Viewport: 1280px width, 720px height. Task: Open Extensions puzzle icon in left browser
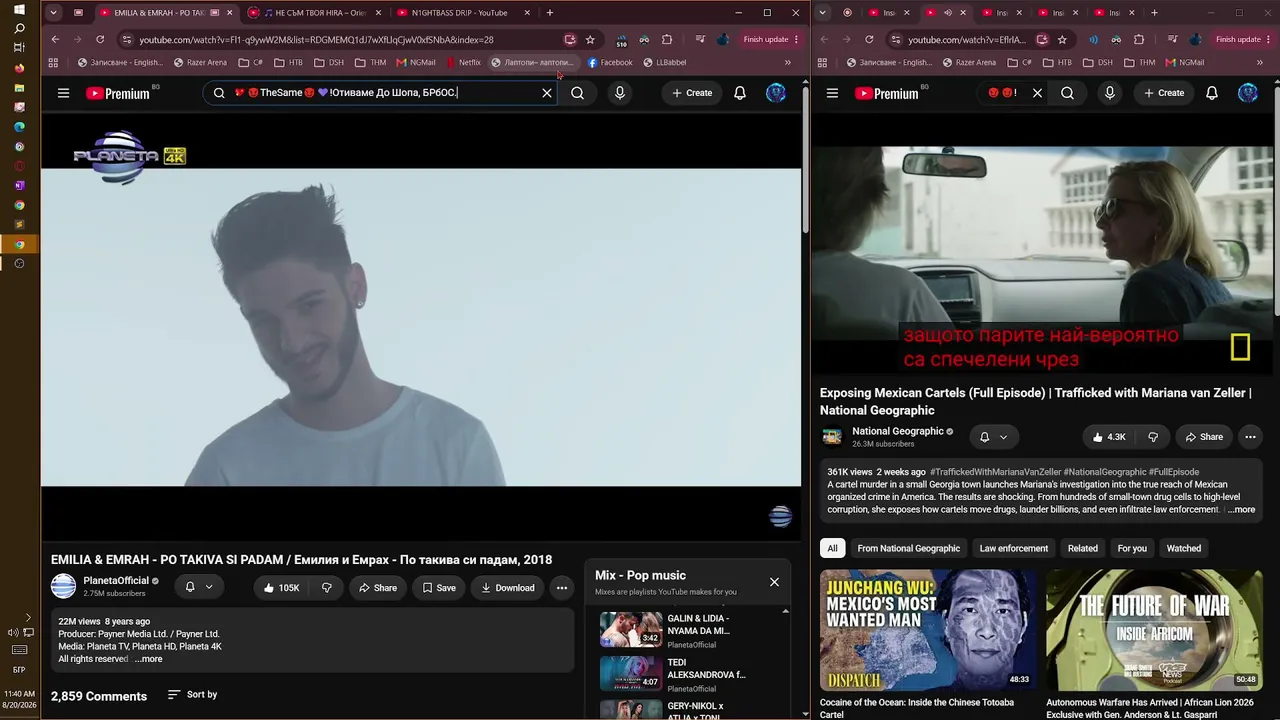[667, 40]
